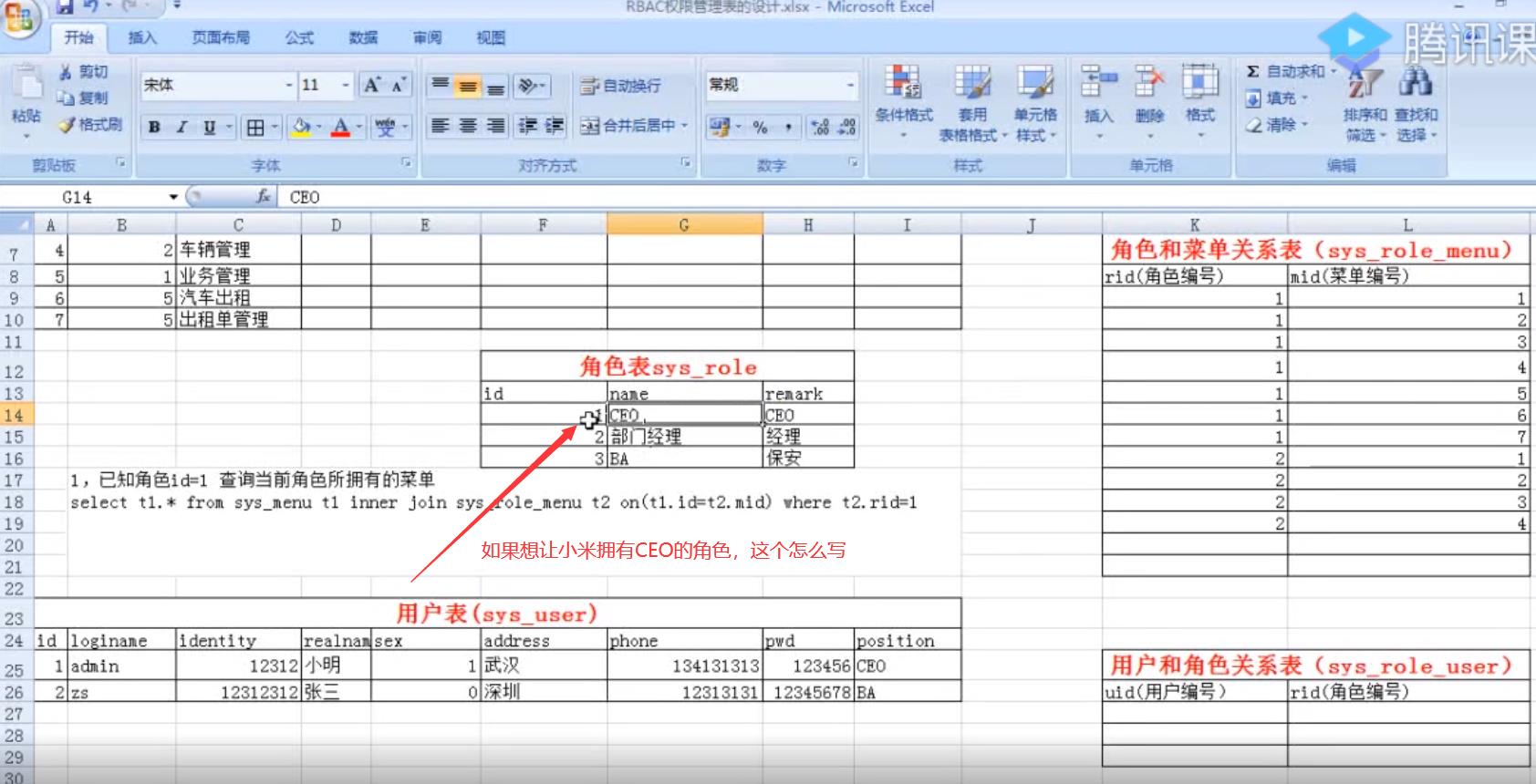
Task: Increase indent in alignment group
Action: click(555, 126)
